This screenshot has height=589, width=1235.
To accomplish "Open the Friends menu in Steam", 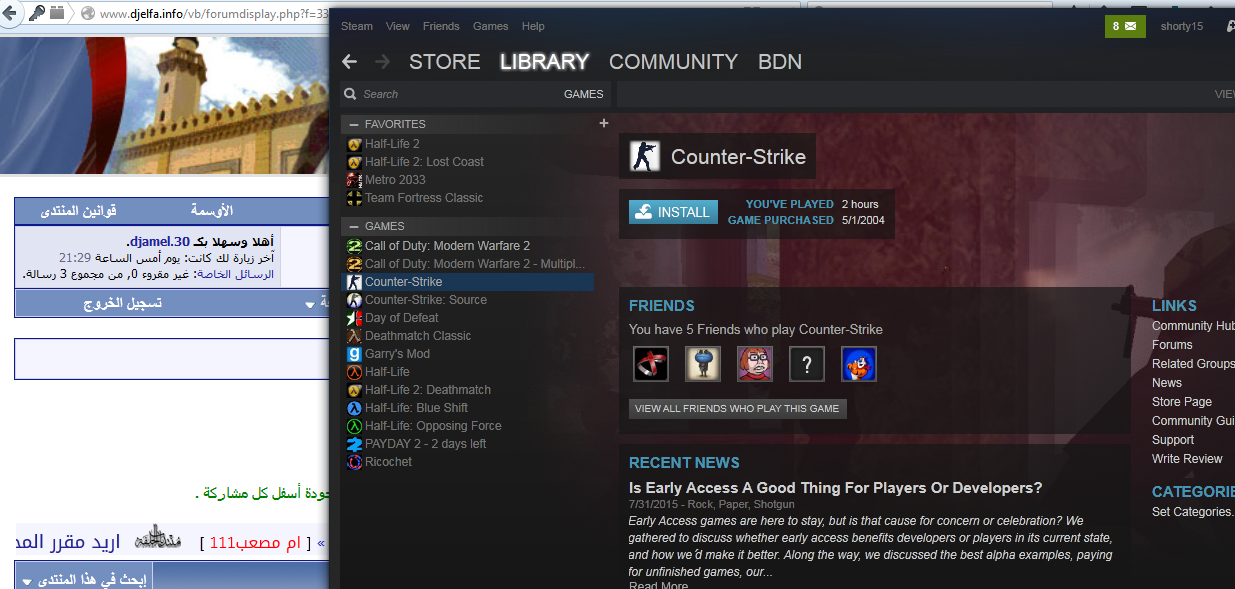I will pos(441,26).
